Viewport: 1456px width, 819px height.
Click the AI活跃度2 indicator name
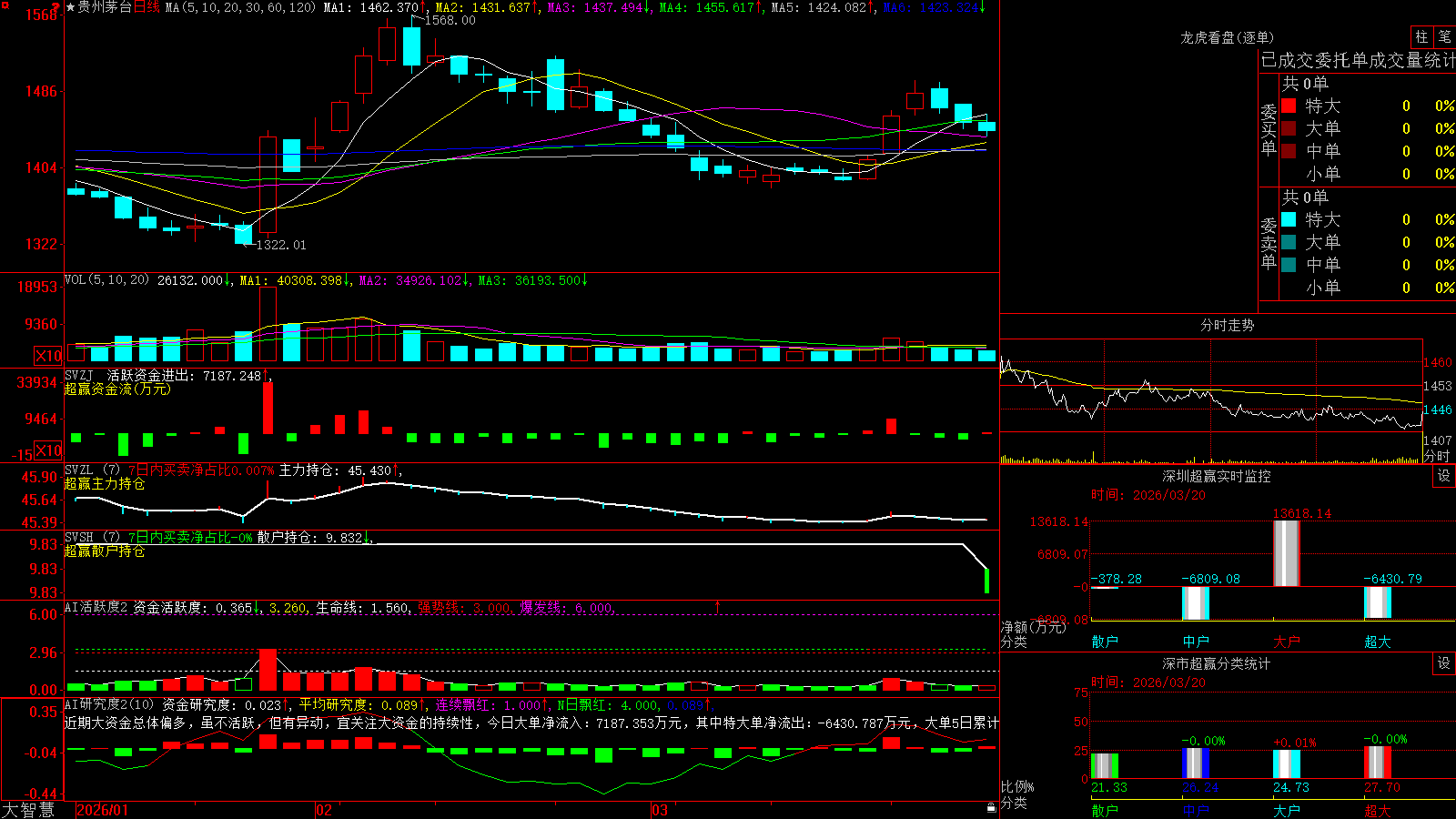click(x=96, y=607)
